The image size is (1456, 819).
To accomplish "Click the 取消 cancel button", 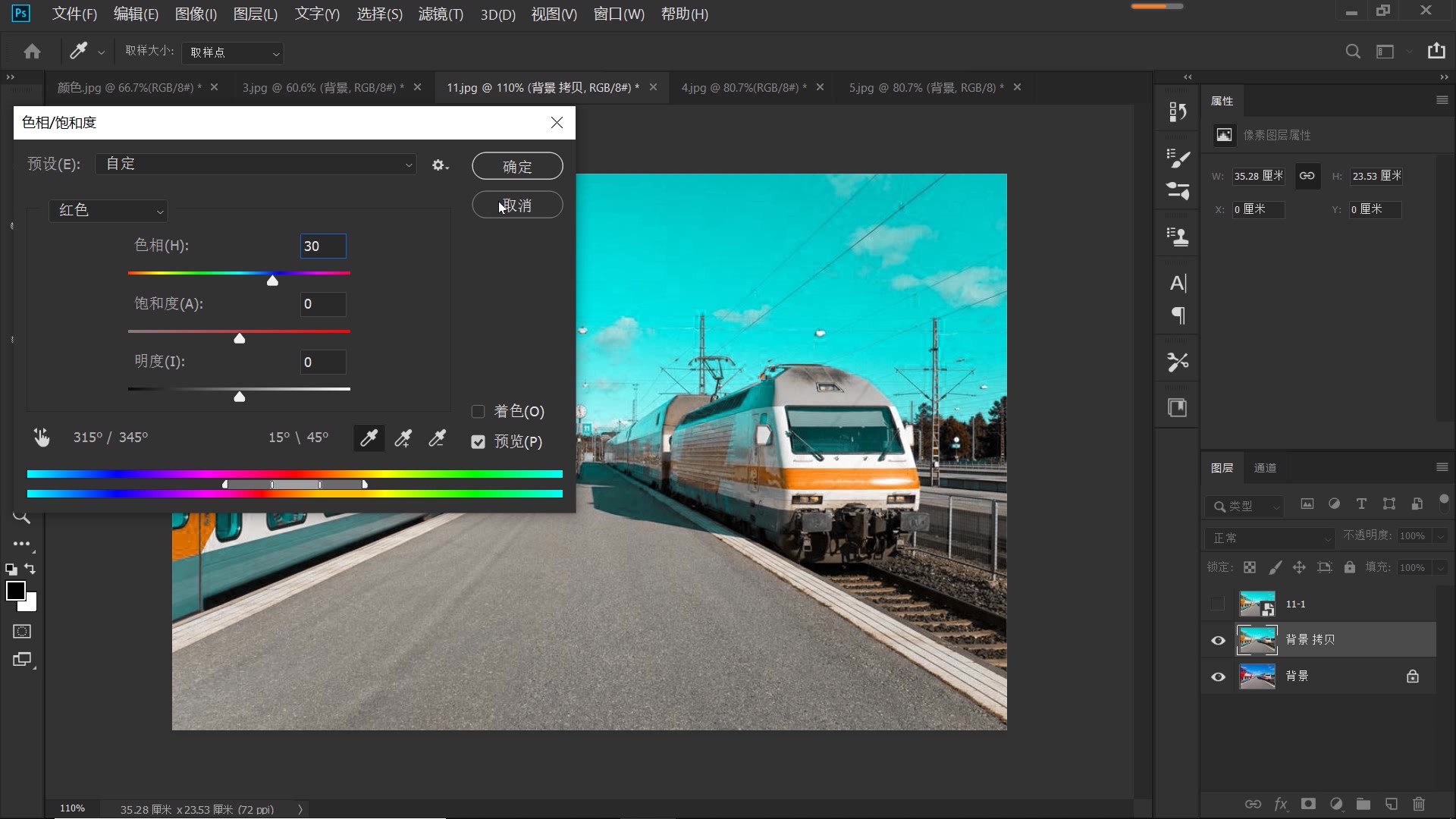I will coord(516,205).
